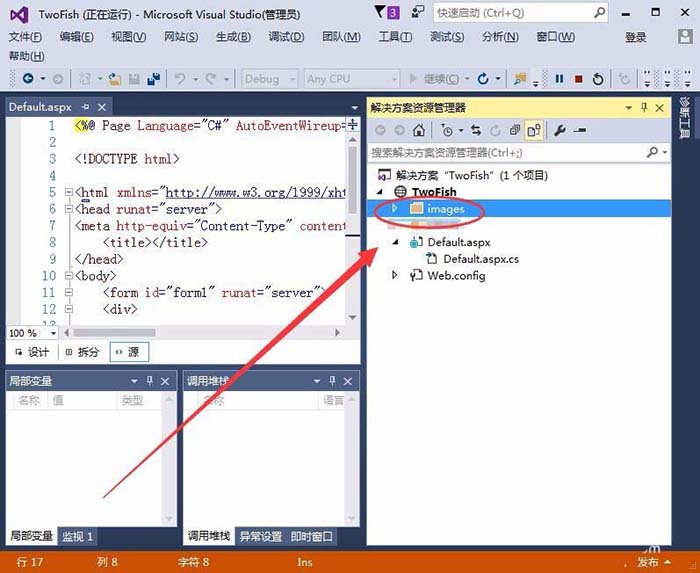700x573 pixels.
Task: Collapse the TwoFish project node
Action: click(380, 192)
